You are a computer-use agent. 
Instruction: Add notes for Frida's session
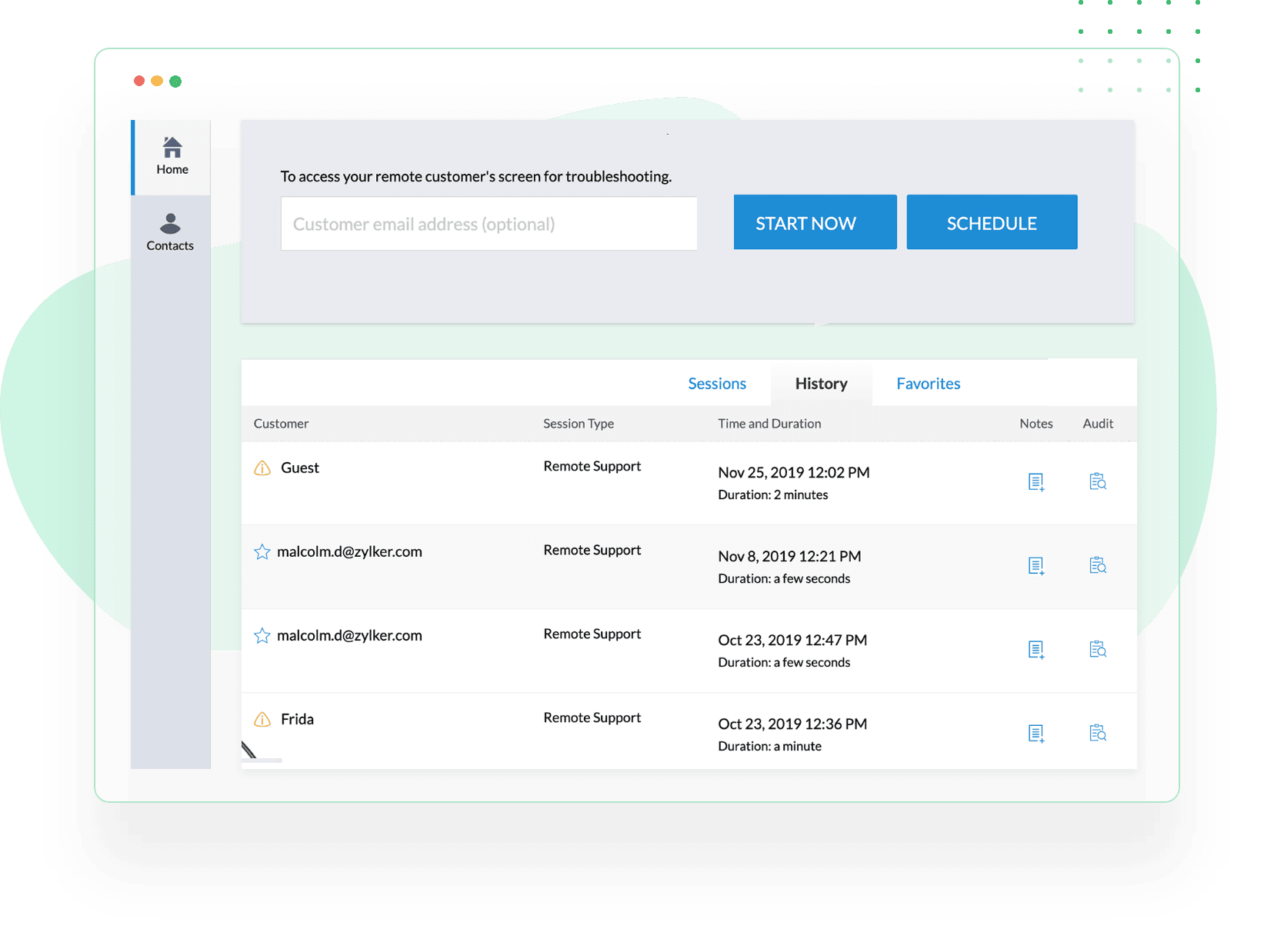tap(1036, 734)
